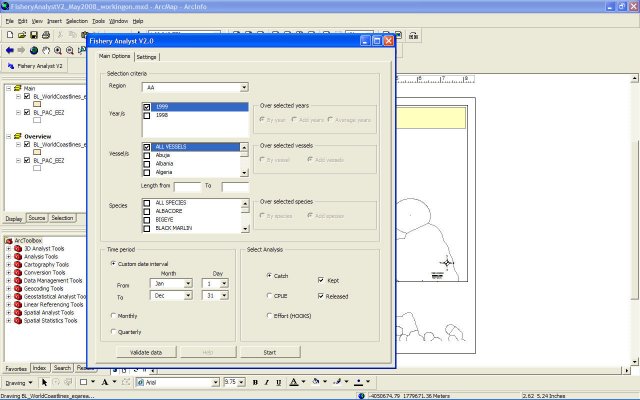Select the fixed zoom in tool
This screenshot has width=640, height=400.
point(58,50)
